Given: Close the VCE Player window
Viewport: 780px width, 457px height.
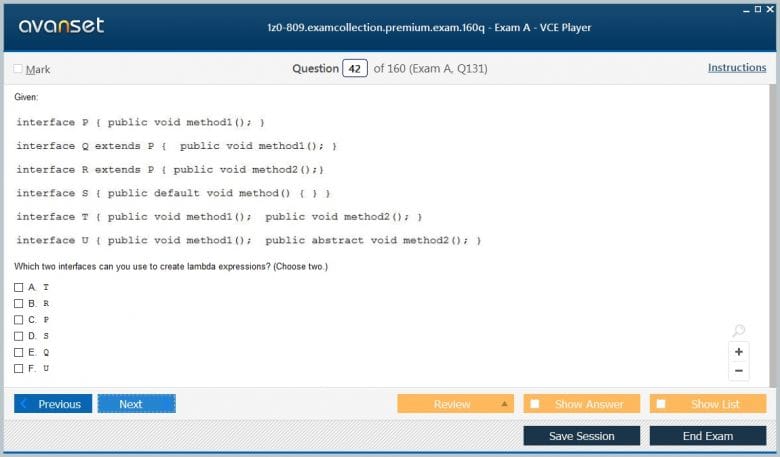Looking at the screenshot, I should (770, 9).
